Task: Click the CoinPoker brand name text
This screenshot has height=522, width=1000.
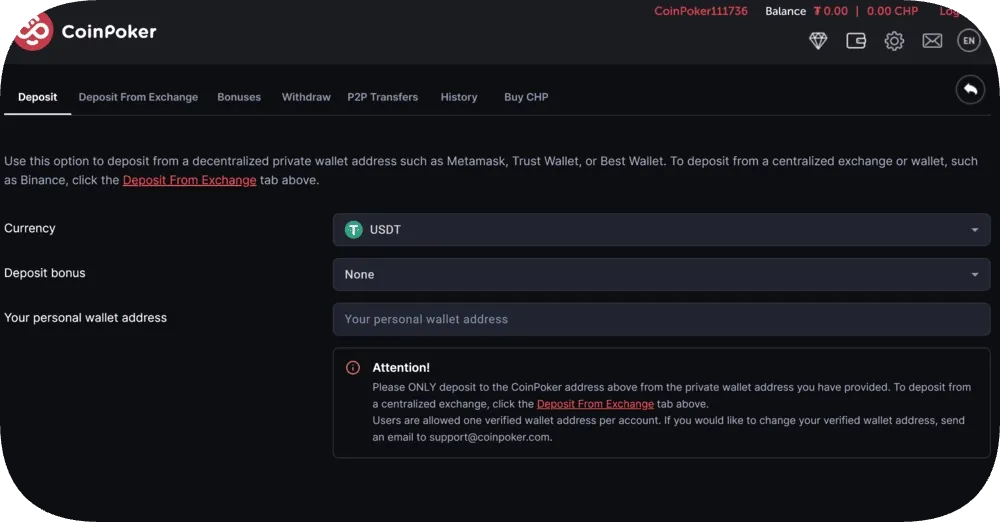Action: [109, 32]
